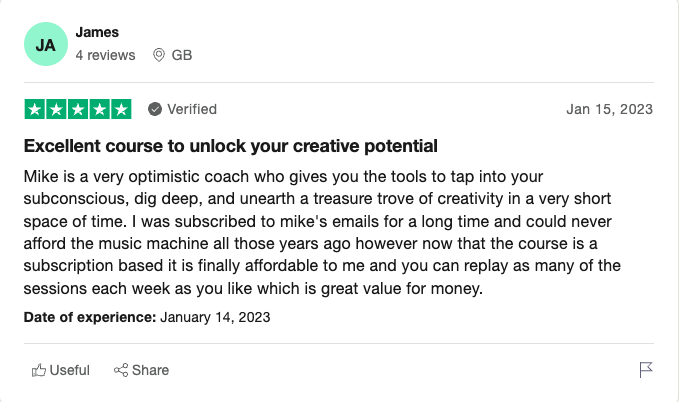Viewport: 679px width, 402px height.
Task: Click the third green star
Action: pos(78,109)
